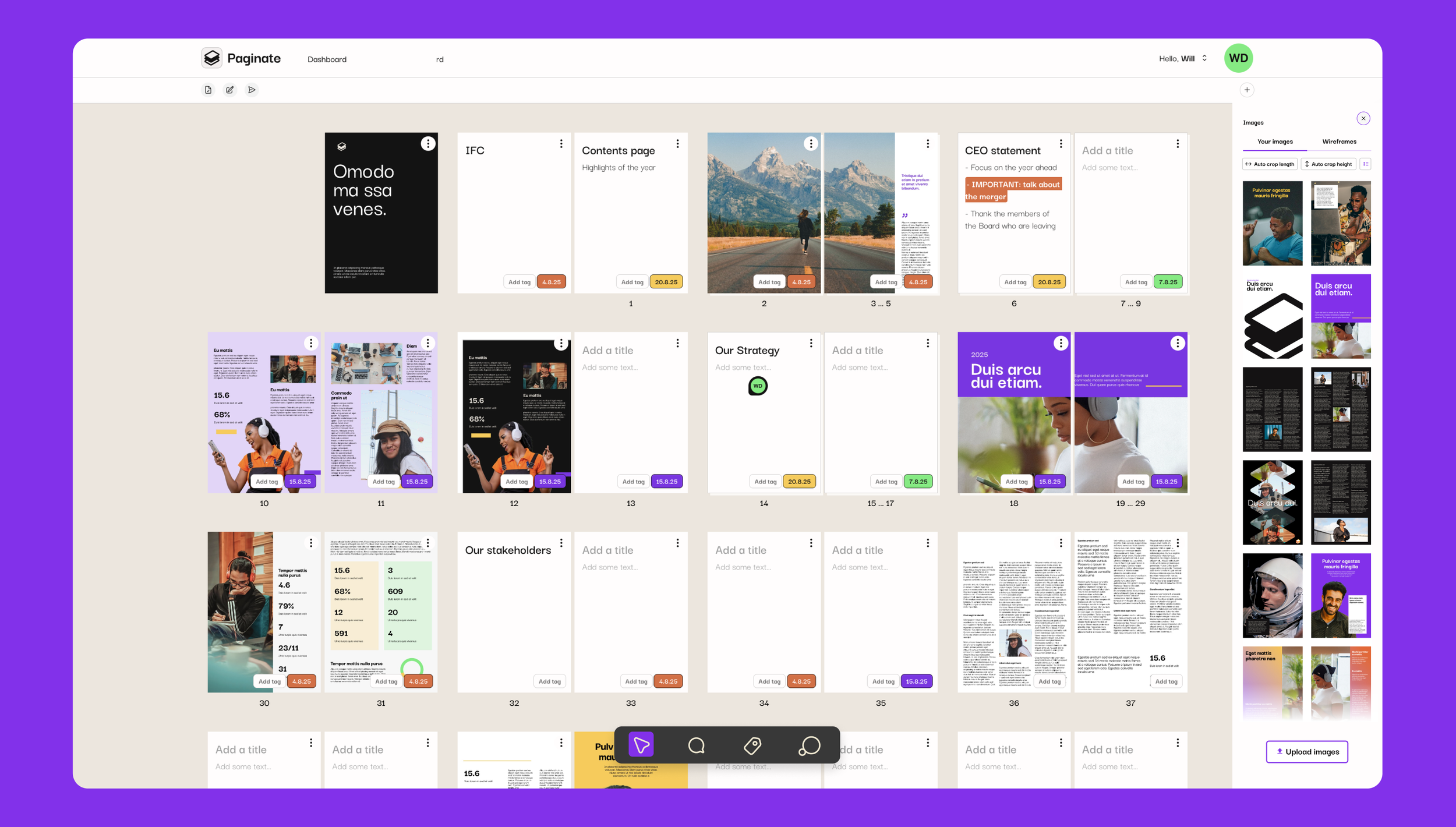1456x827 pixels.
Task: Open options menu on CEO statement card
Action: pos(1061,143)
